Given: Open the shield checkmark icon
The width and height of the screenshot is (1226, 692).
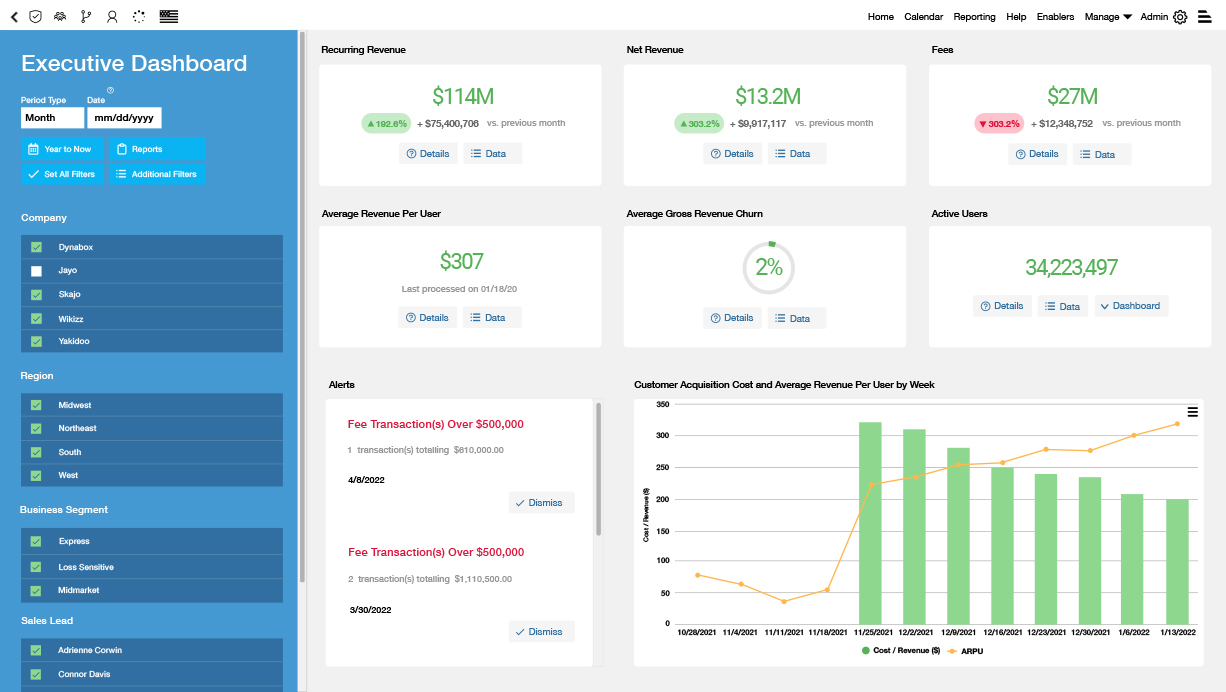Looking at the screenshot, I should pos(36,17).
